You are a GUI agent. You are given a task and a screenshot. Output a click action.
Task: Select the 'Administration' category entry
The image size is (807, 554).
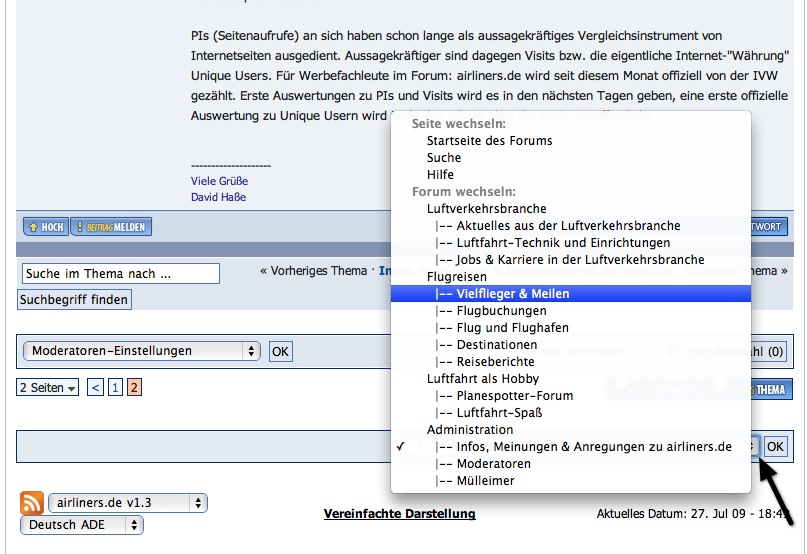[571, 429]
